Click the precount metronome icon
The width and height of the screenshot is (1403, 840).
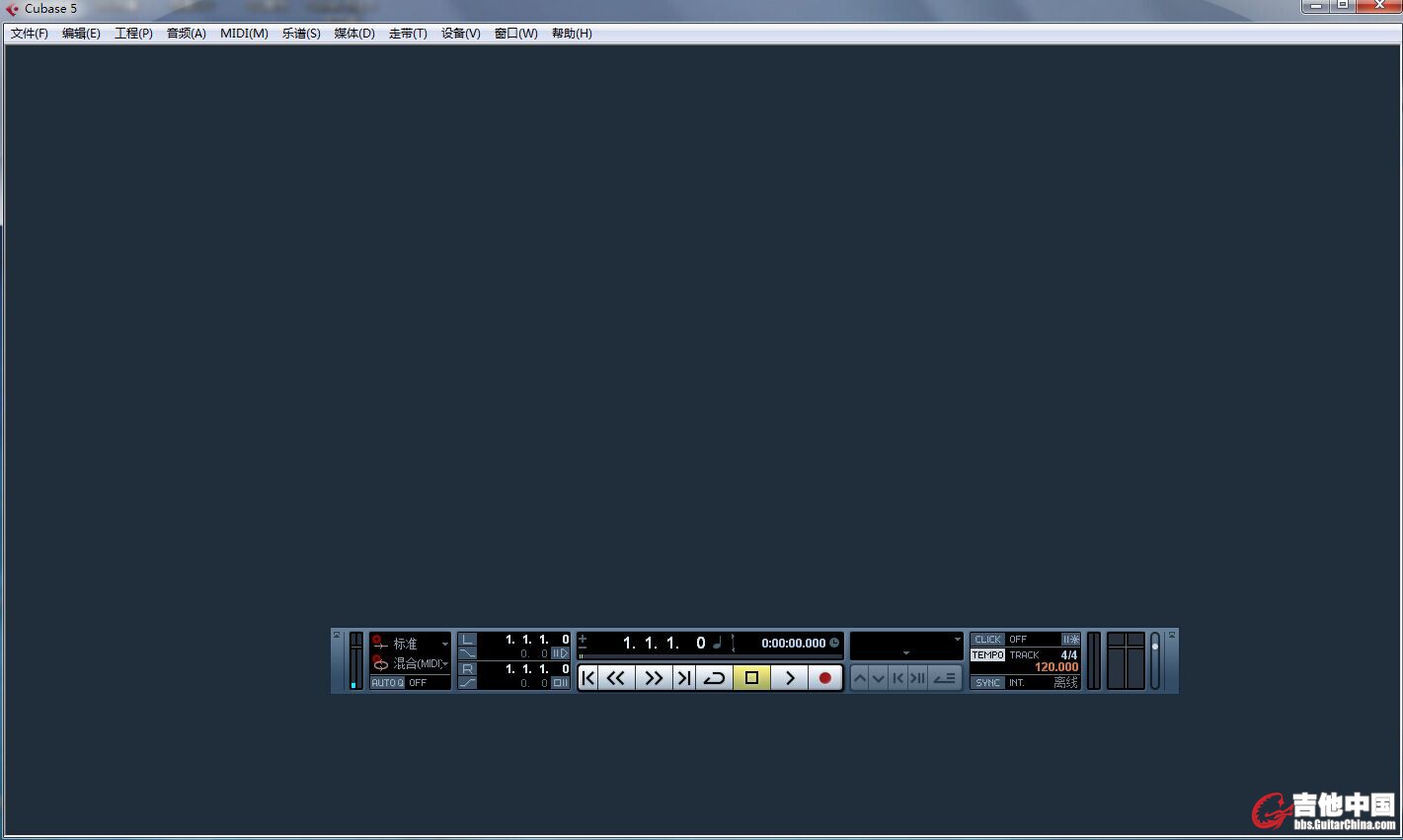(x=1070, y=640)
